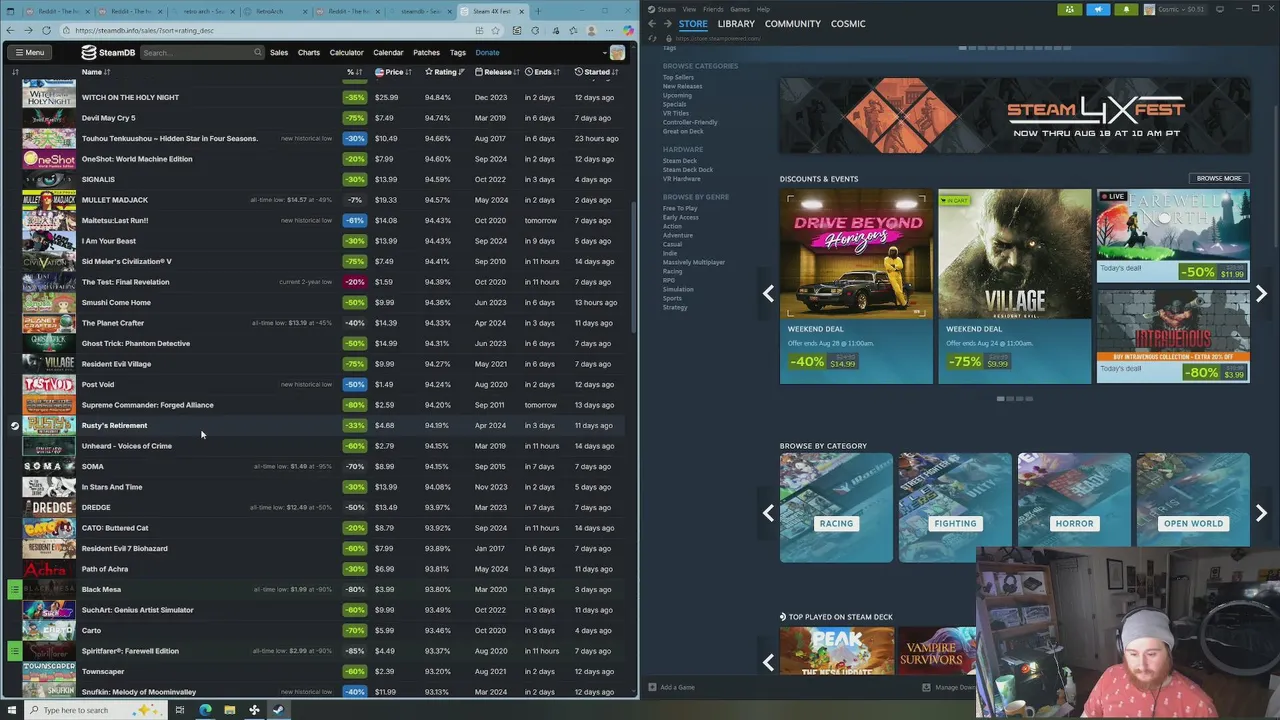Viewport: 1280px width, 720px height.
Task: Click the Steam 4X Fest banner
Action: tap(1014, 116)
